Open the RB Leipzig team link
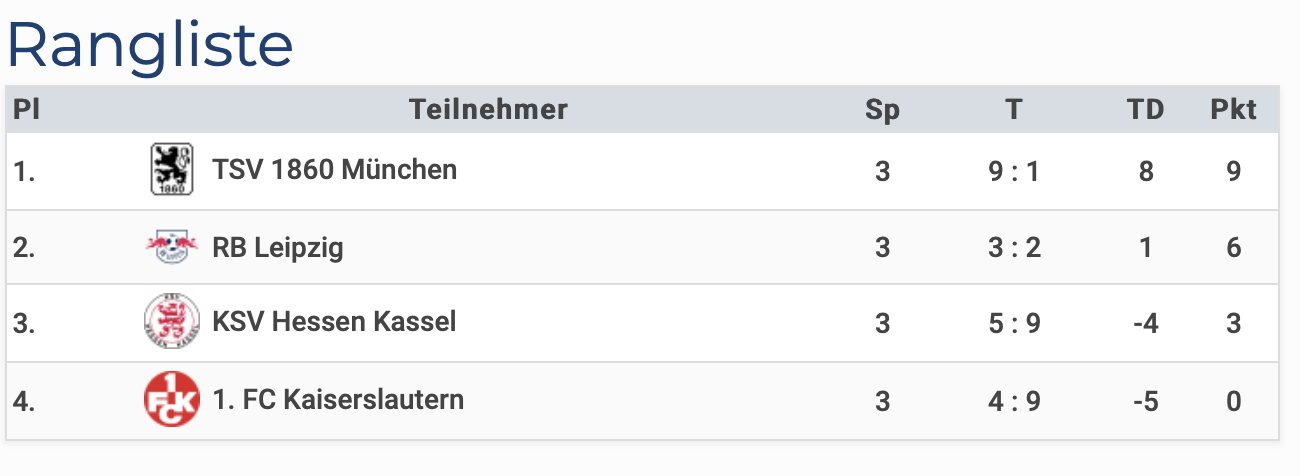Screen dimensions: 1300x476 click(x=277, y=247)
